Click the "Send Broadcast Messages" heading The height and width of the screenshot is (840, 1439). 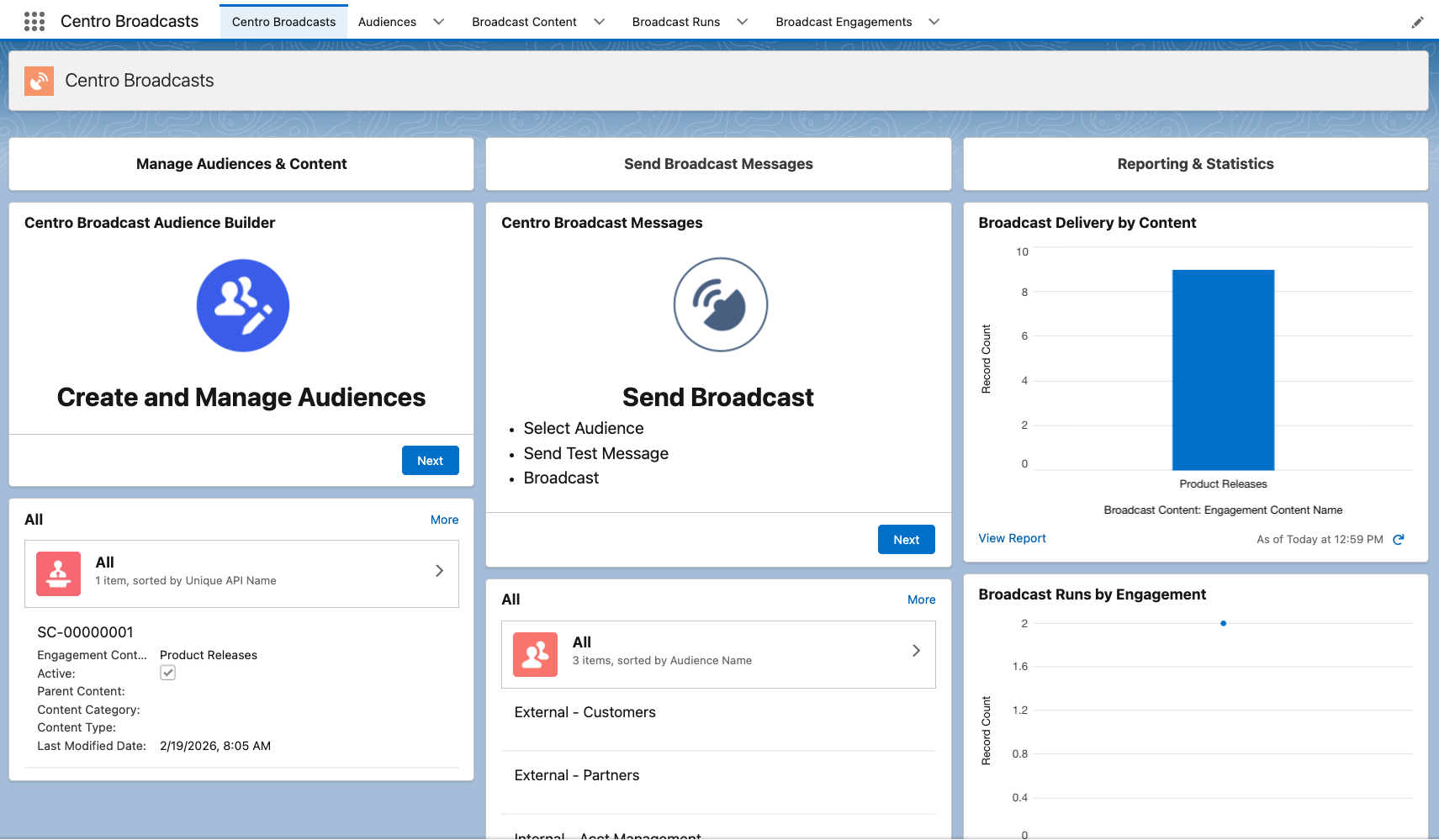click(x=718, y=164)
